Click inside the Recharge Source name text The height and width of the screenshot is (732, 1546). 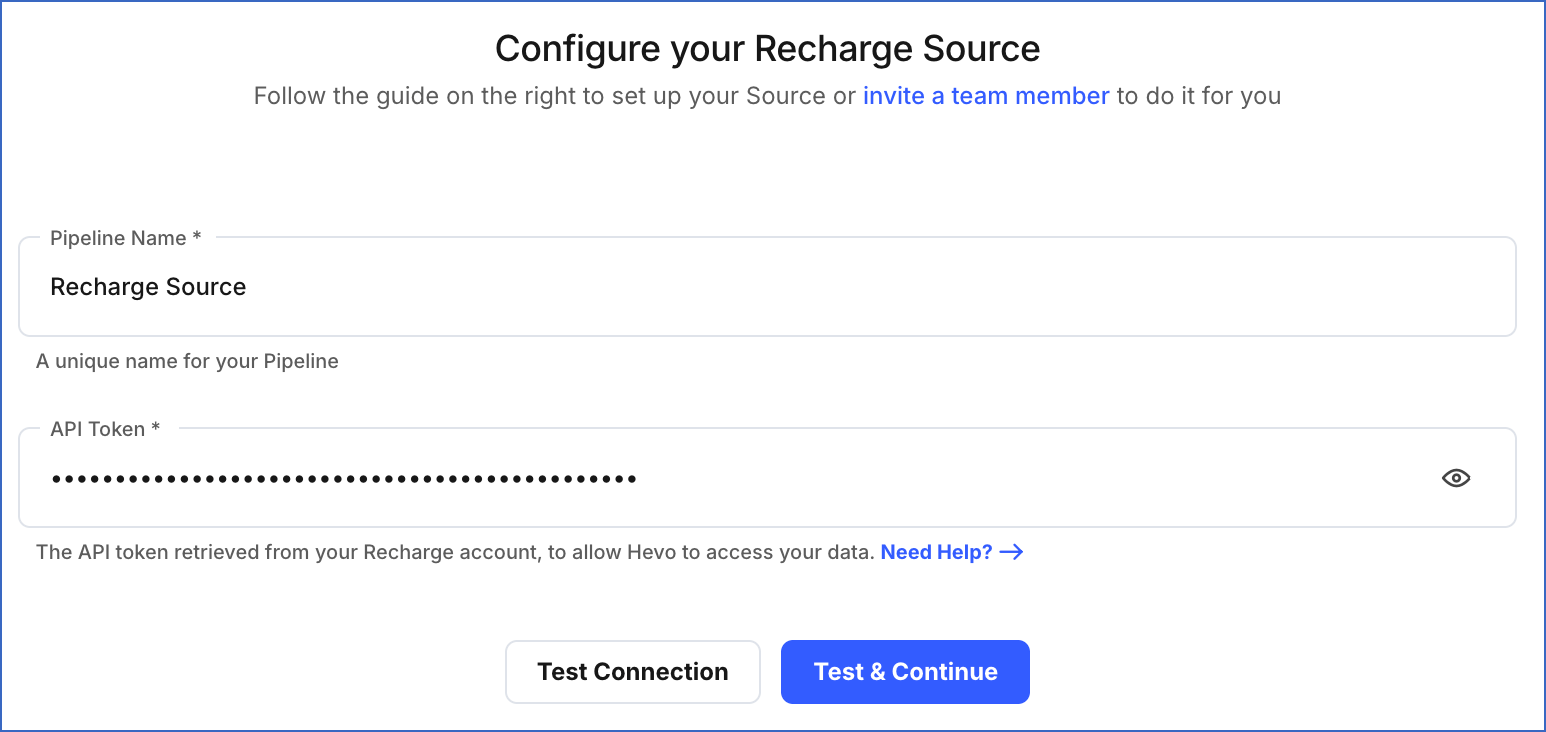click(147, 287)
